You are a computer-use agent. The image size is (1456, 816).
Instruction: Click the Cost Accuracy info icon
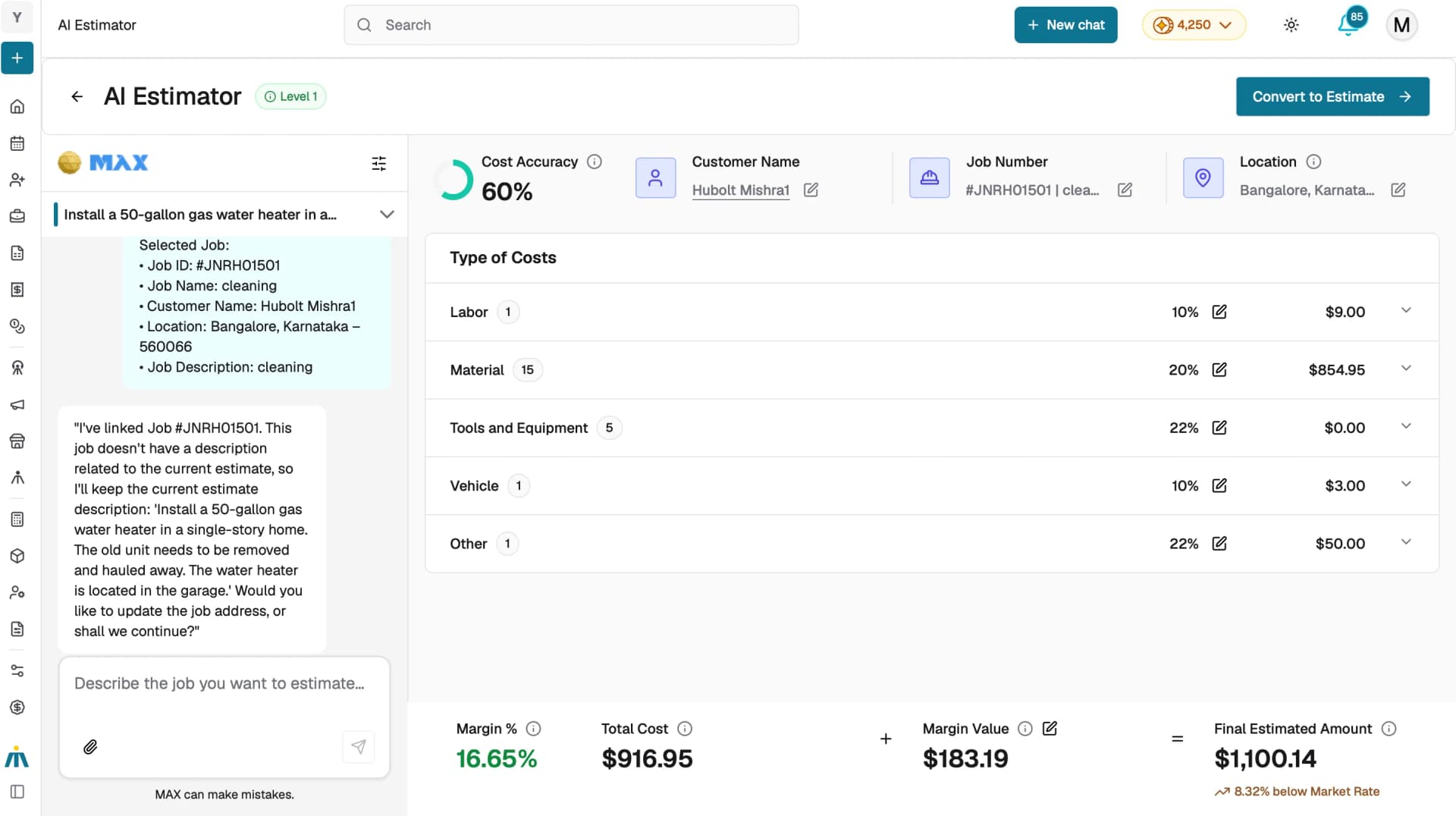(595, 162)
